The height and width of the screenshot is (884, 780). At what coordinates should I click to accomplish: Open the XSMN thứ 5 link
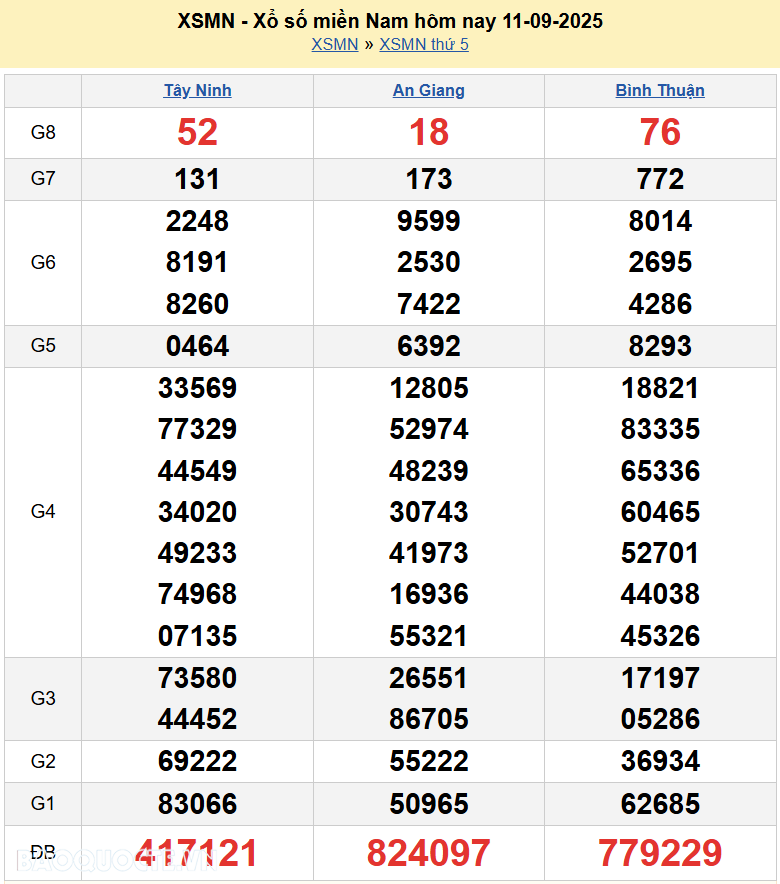(x=424, y=44)
